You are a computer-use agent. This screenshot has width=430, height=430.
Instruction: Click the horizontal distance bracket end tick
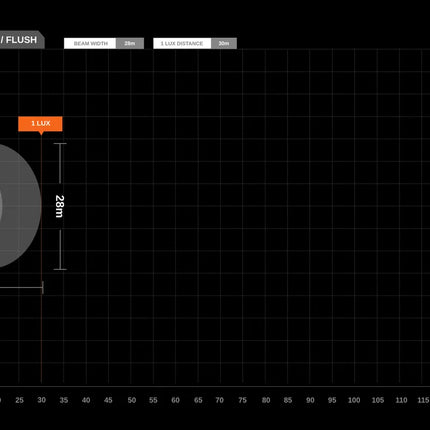click(x=43, y=288)
